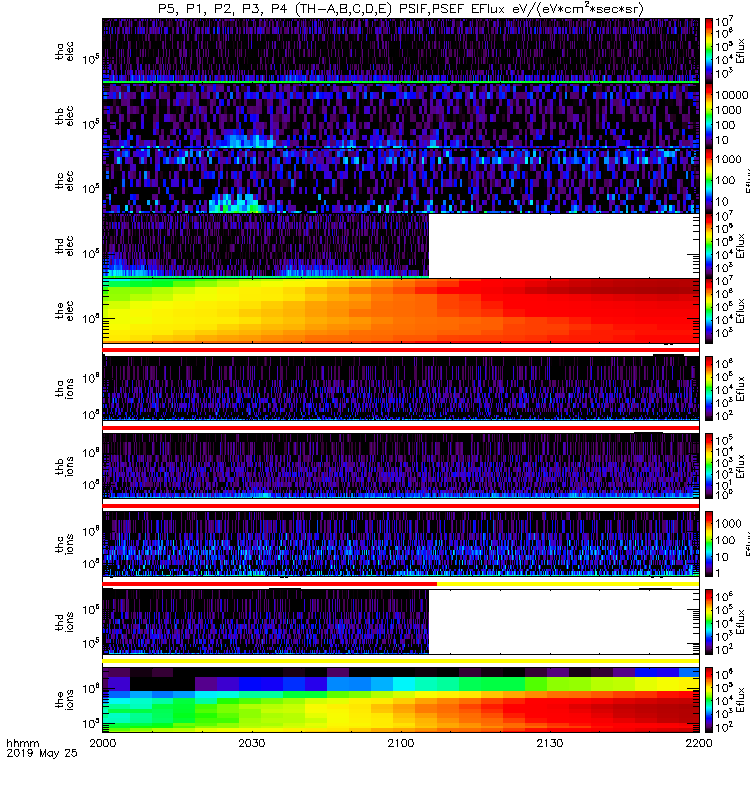This screenshot has width=750, height=800.
Task: Click the 'thc elec' axis label
Action: pyautogui.click(x=65, y=181)
